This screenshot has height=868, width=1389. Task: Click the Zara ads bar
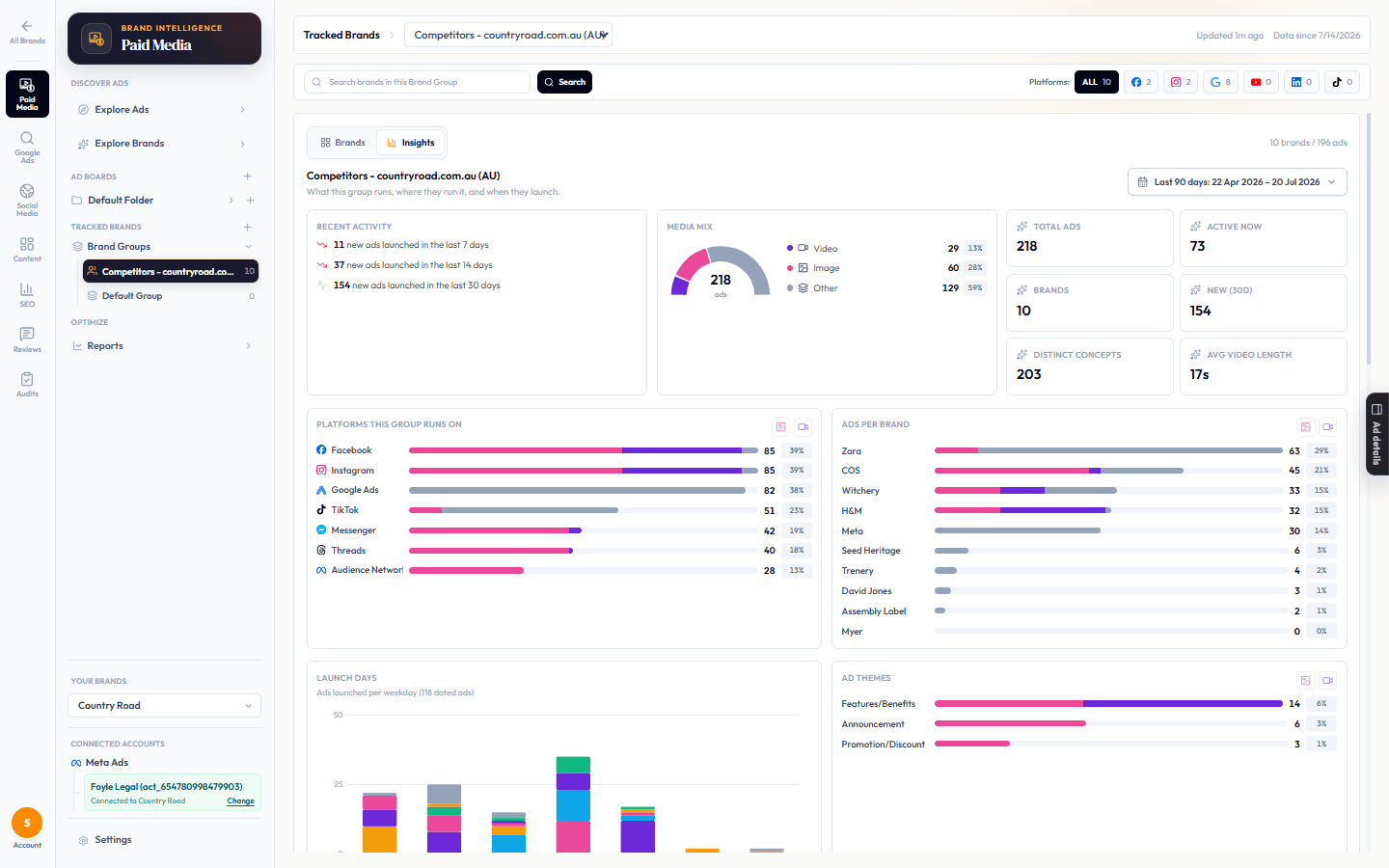point(1108,450)
